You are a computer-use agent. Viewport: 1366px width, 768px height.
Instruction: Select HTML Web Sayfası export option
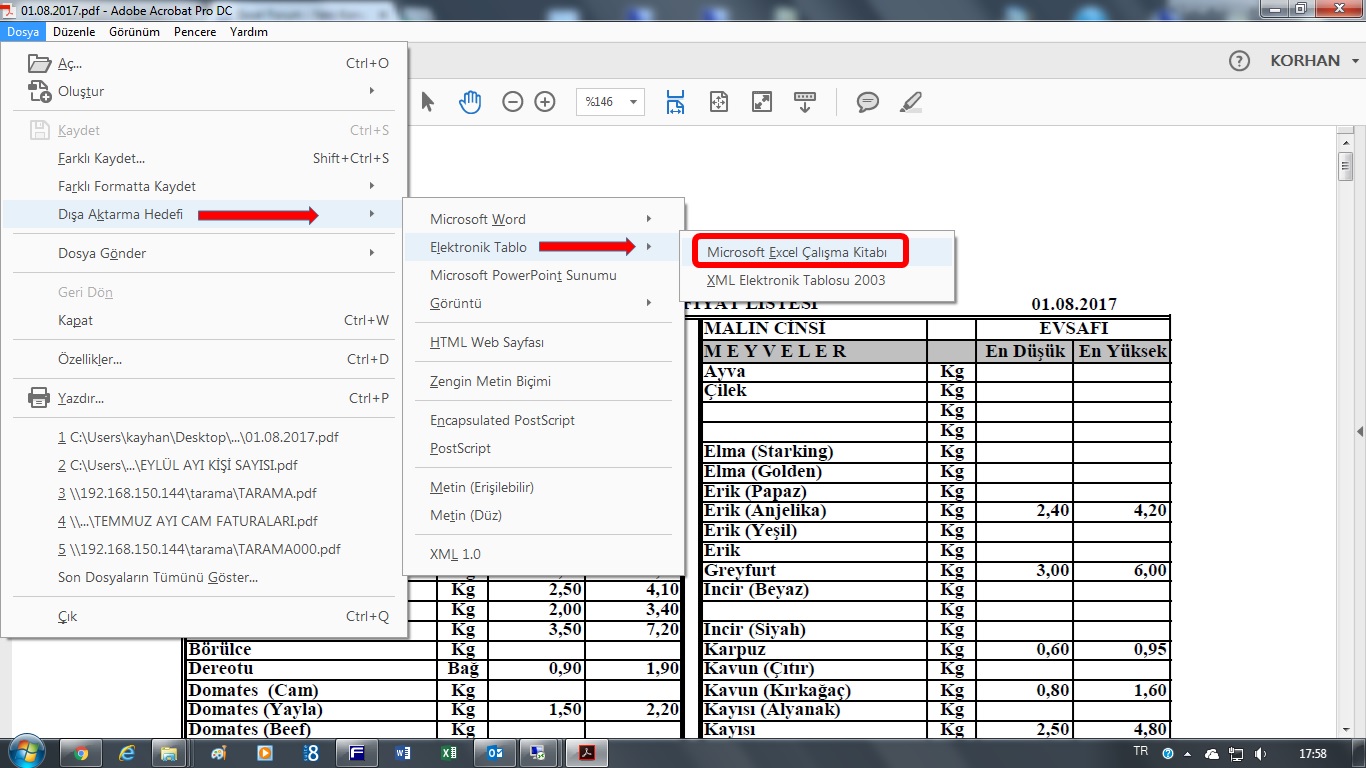tap(543, 342)
